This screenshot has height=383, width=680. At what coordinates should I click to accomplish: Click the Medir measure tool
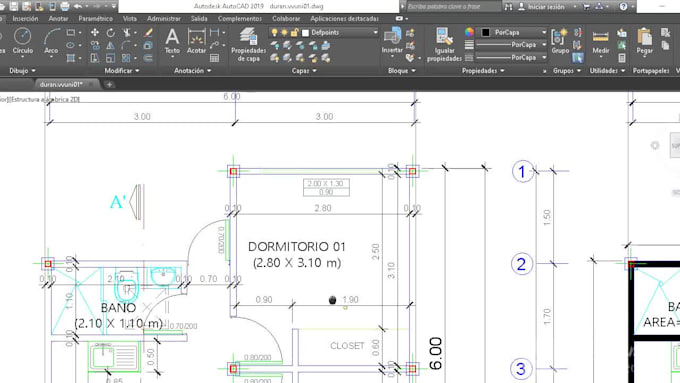click(x=601, y=42)
